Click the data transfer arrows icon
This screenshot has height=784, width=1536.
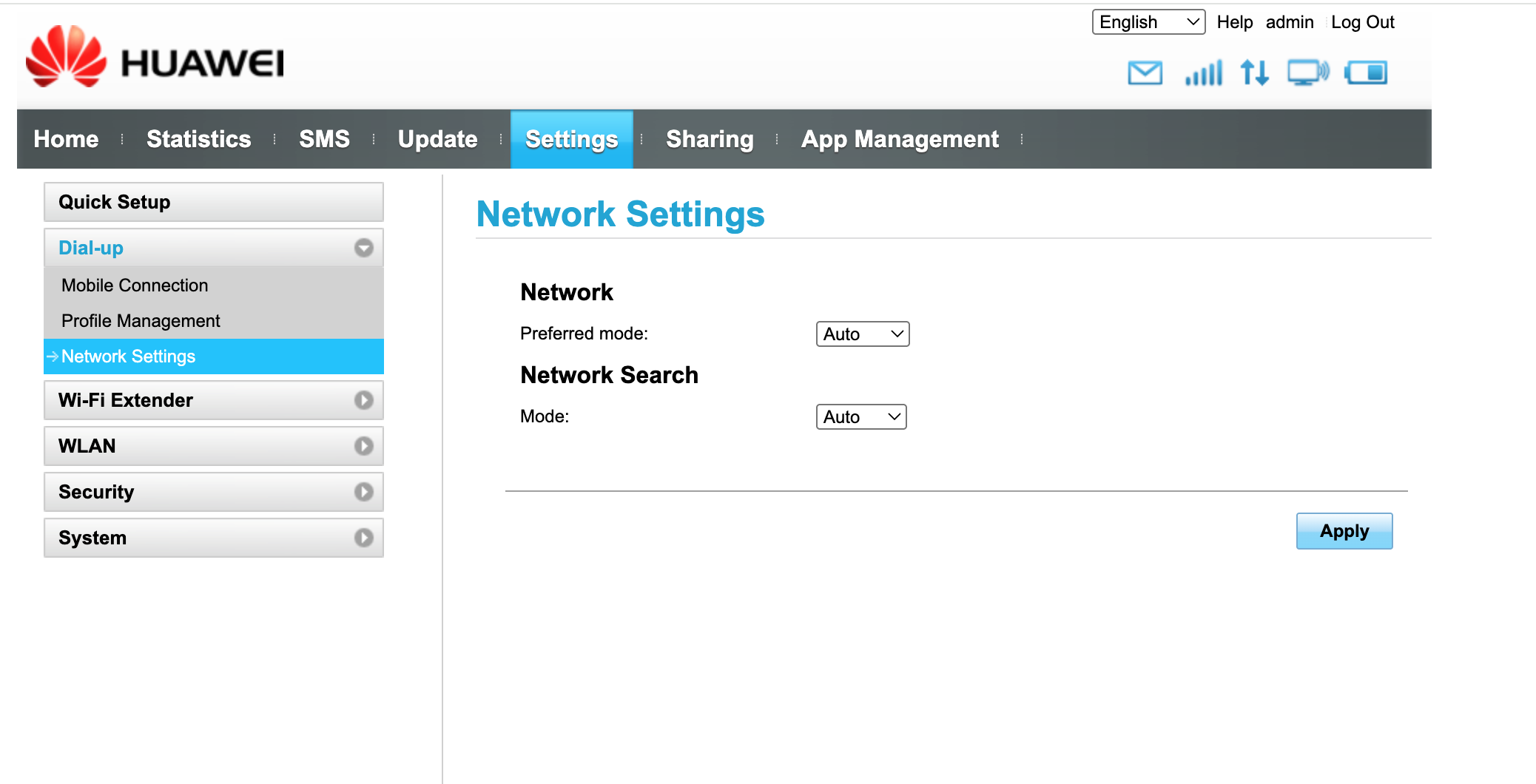click(x=1255, y=73)
